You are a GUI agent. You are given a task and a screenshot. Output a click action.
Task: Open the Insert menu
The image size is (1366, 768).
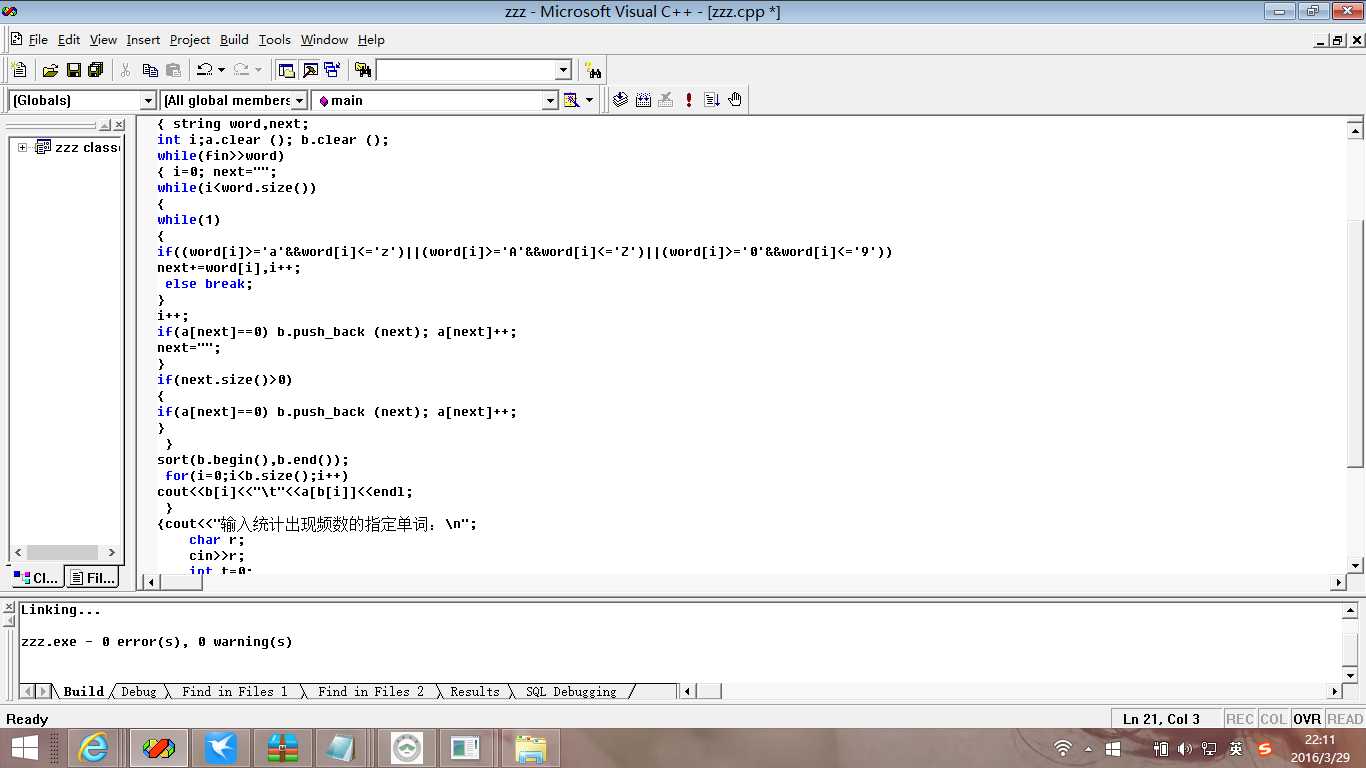coord(143,40)
